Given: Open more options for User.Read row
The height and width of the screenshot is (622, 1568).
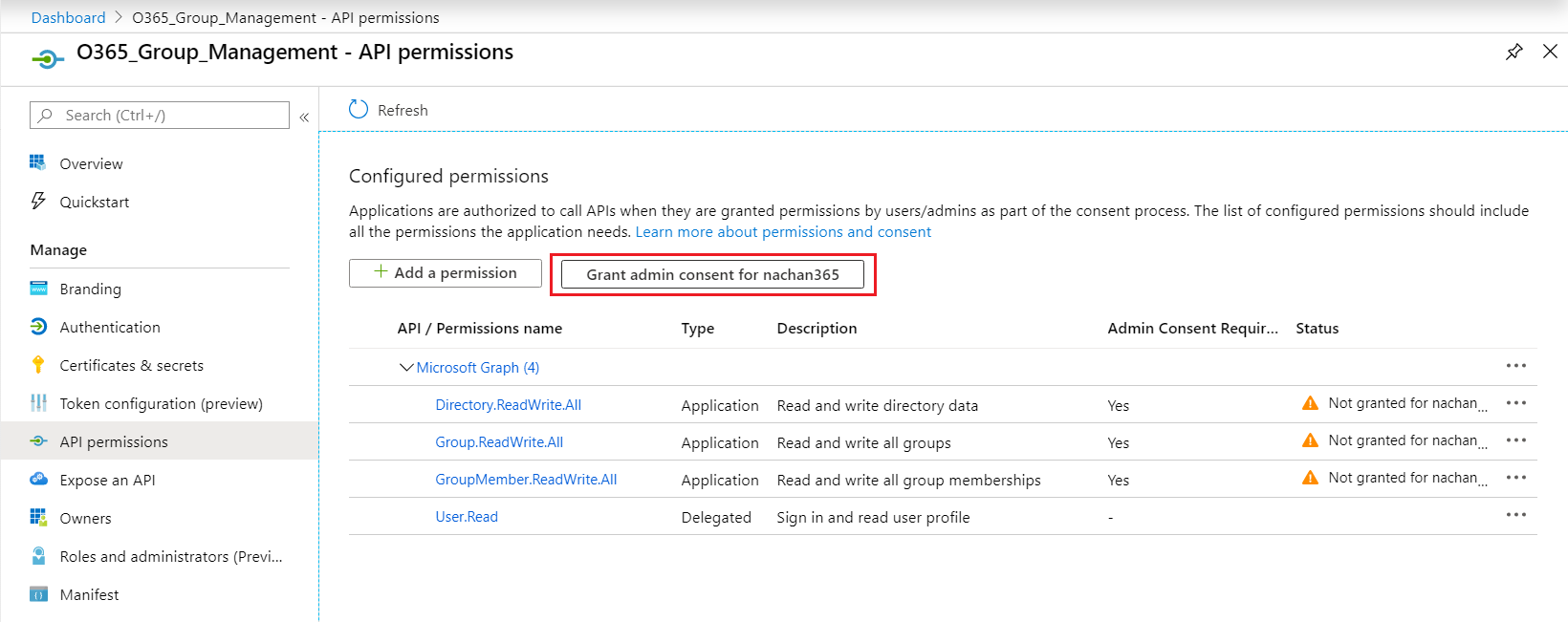Looking at the screenshot, I should [1515, 515].
